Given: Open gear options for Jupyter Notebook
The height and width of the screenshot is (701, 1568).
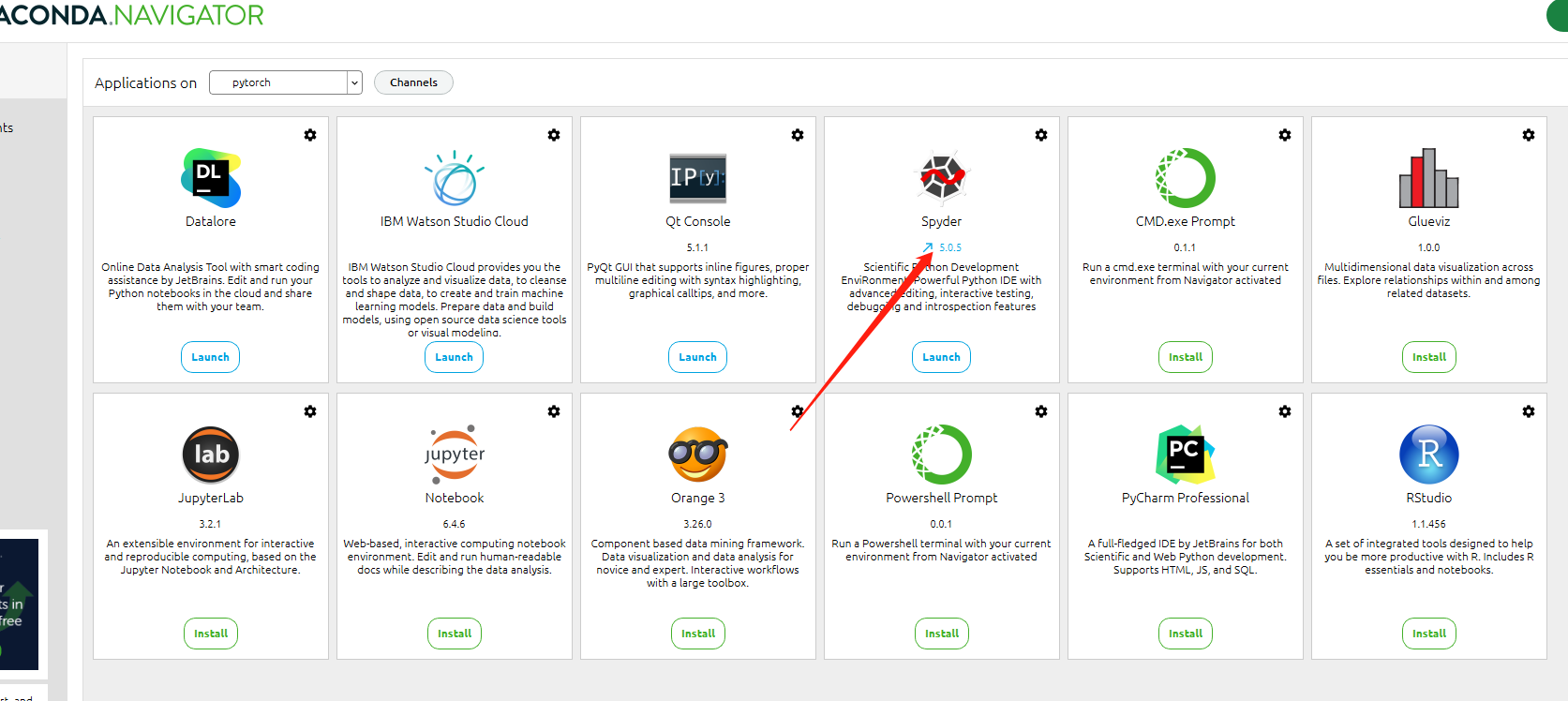Looking at the screenshot, I should click(x=554, y=411).
